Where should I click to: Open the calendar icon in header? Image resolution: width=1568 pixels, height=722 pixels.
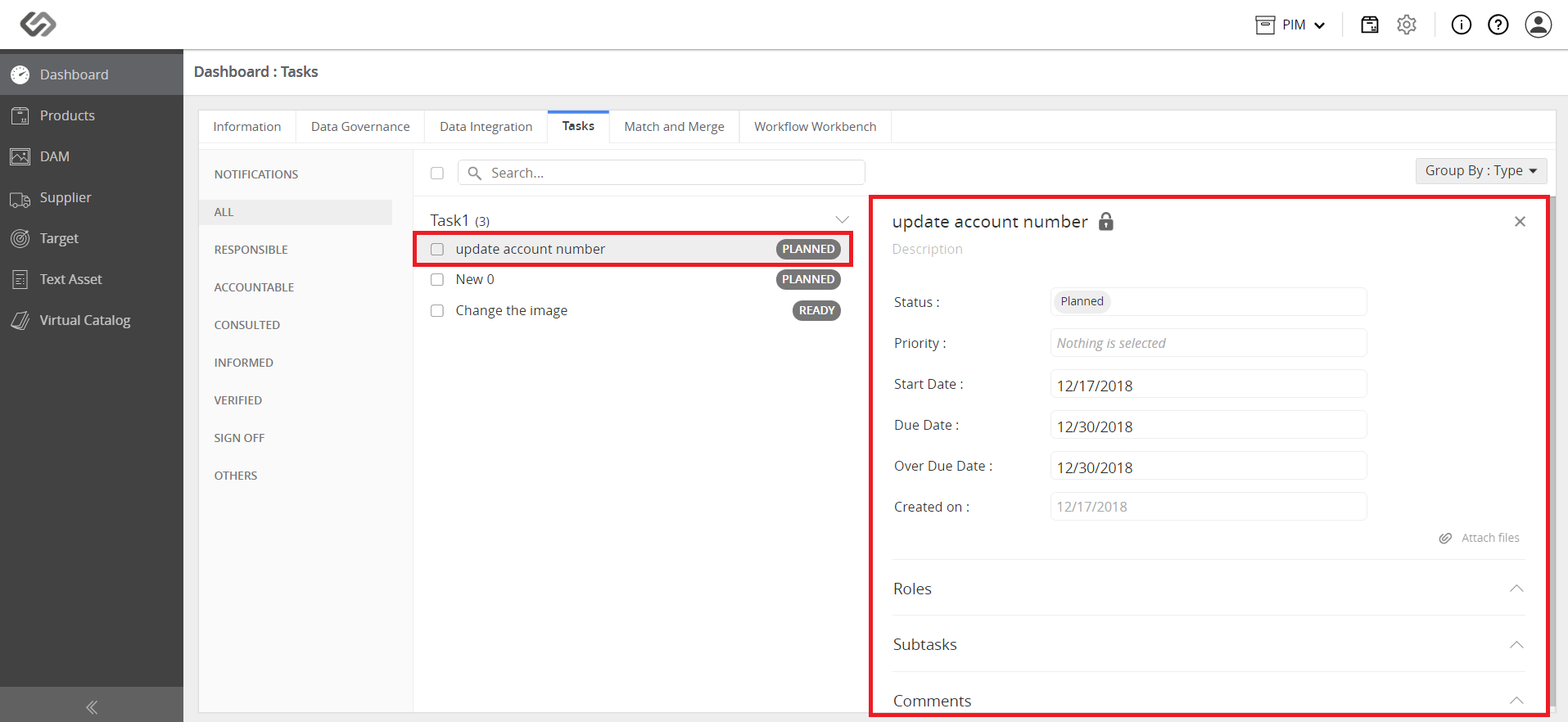pos(1370,25)
